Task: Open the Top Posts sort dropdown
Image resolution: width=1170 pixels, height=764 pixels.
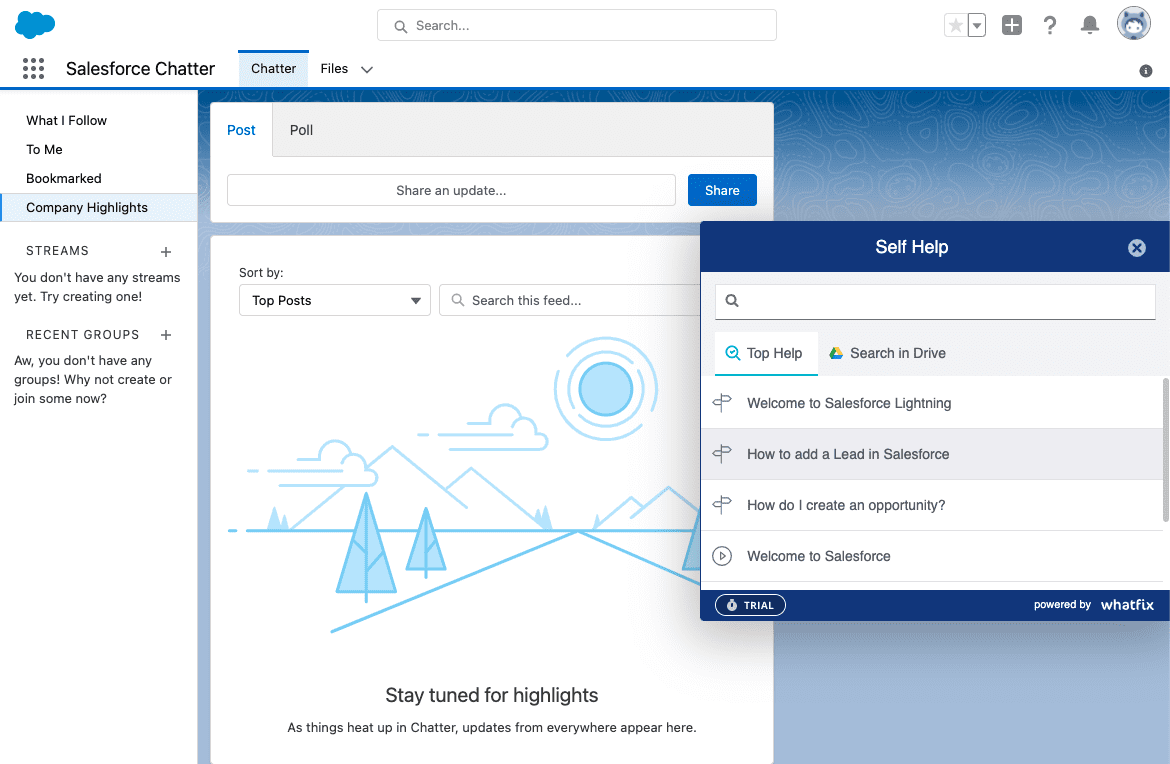Action: [x=335, y=300]
